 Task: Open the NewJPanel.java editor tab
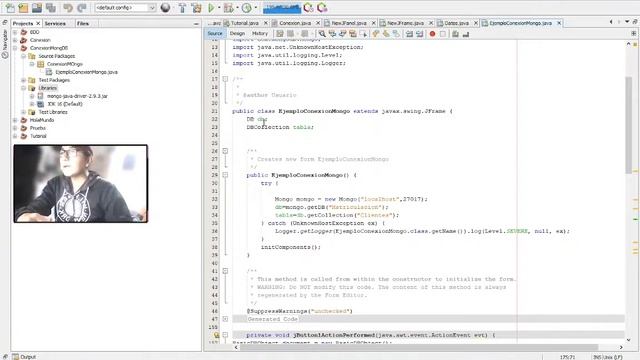[348, 23]
